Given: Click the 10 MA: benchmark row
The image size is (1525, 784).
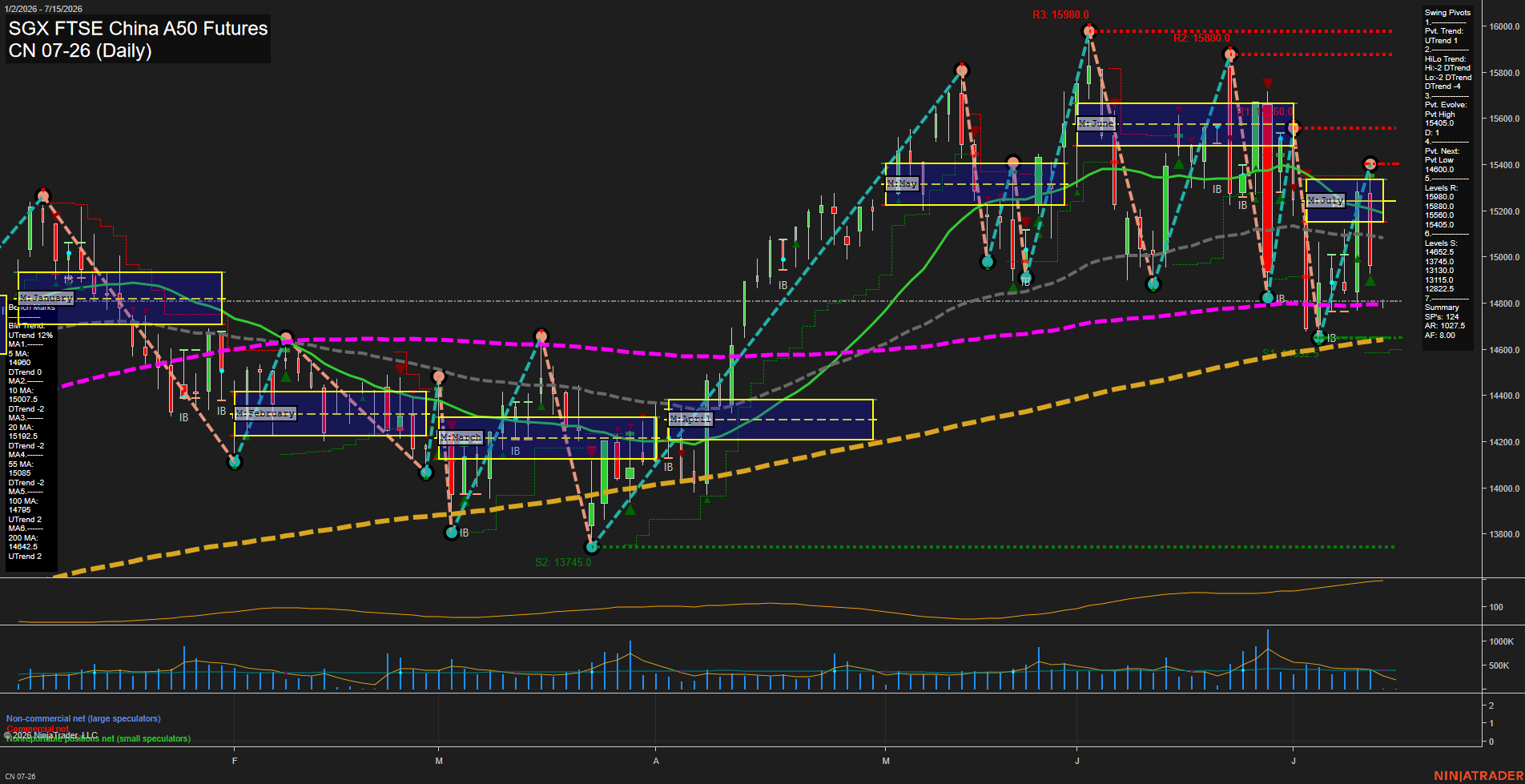Looking at the screenshot, I should point(21,391).
